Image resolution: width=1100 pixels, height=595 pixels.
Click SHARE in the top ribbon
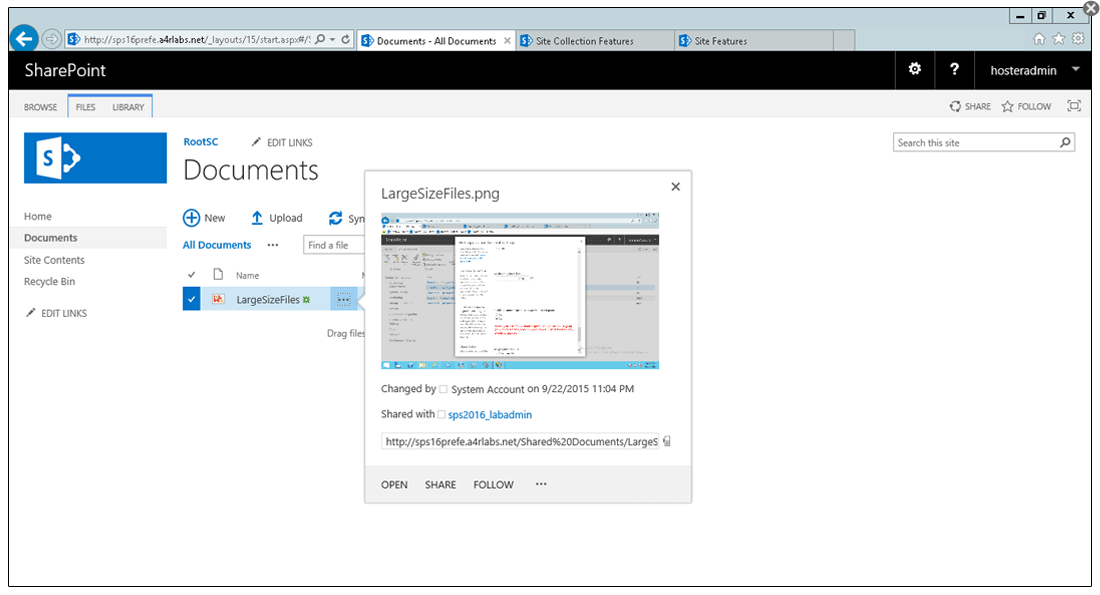tap(970, 107)
